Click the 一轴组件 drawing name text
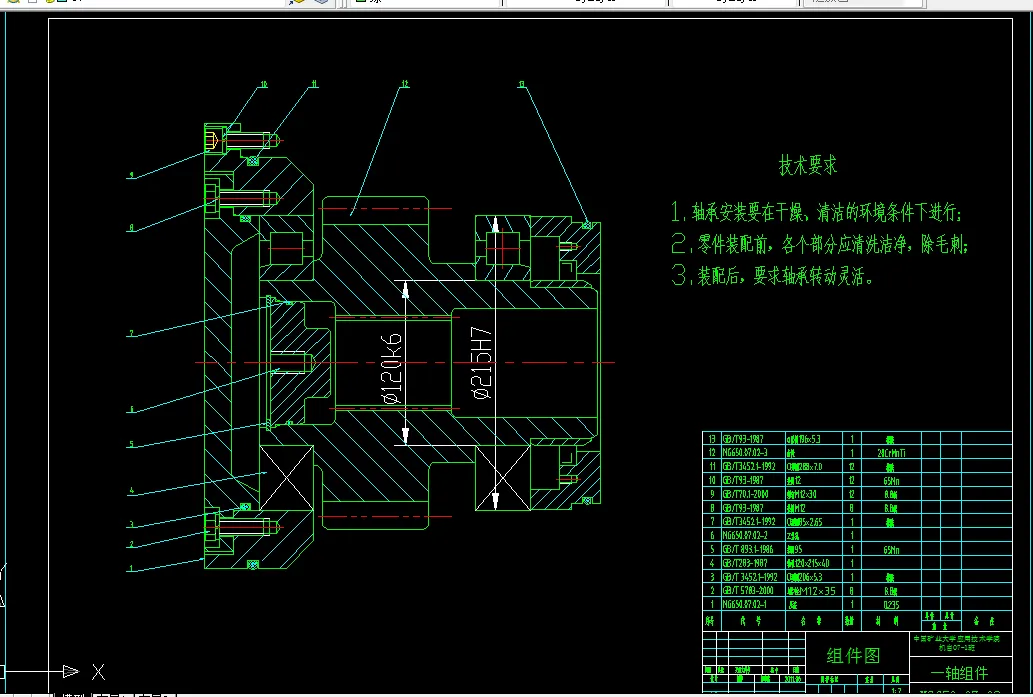Viewport: 1033px width, 697px height. [959, 673]
